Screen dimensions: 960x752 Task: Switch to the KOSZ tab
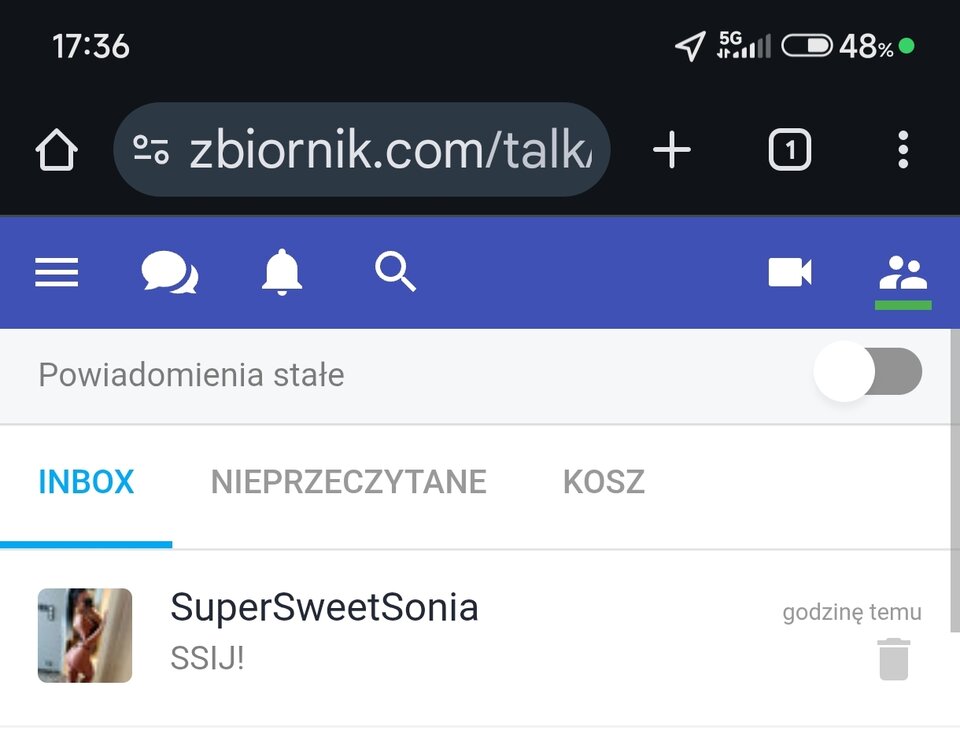(604, 482)
